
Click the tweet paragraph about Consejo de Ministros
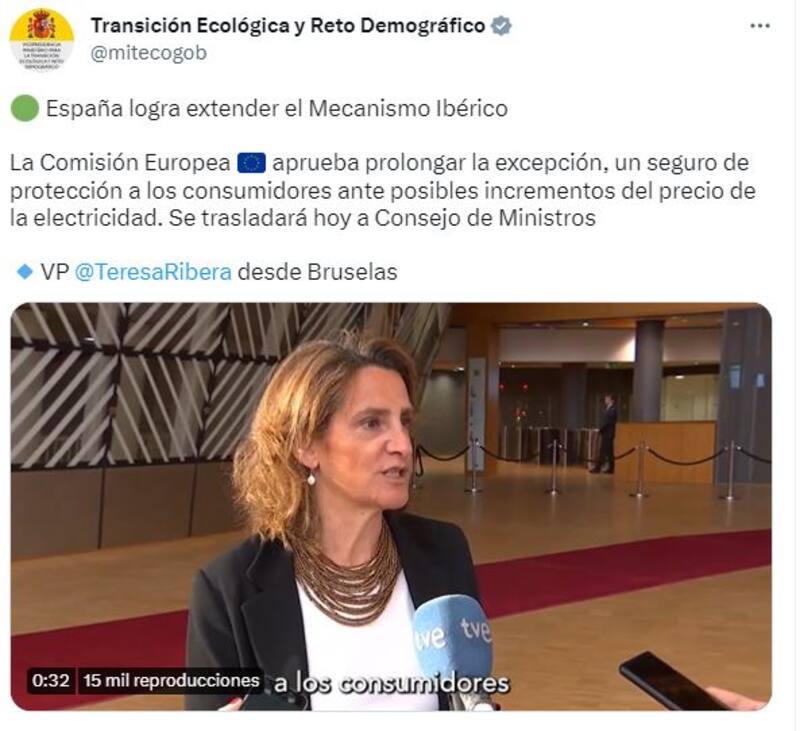pos(383,190)
